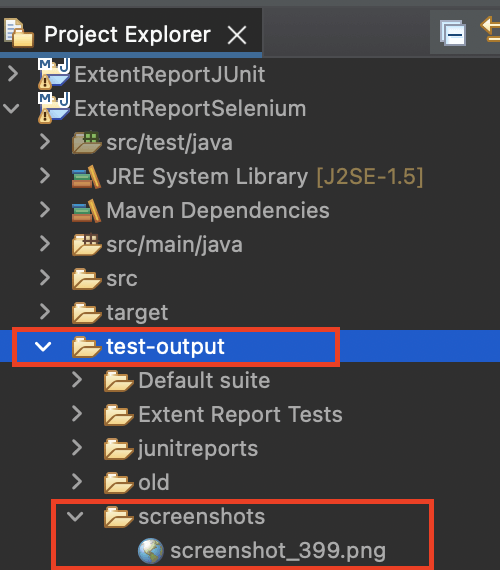Expand the src folder arrow
The height and width of the screenshot is (570, 500).
coord(45,278)
